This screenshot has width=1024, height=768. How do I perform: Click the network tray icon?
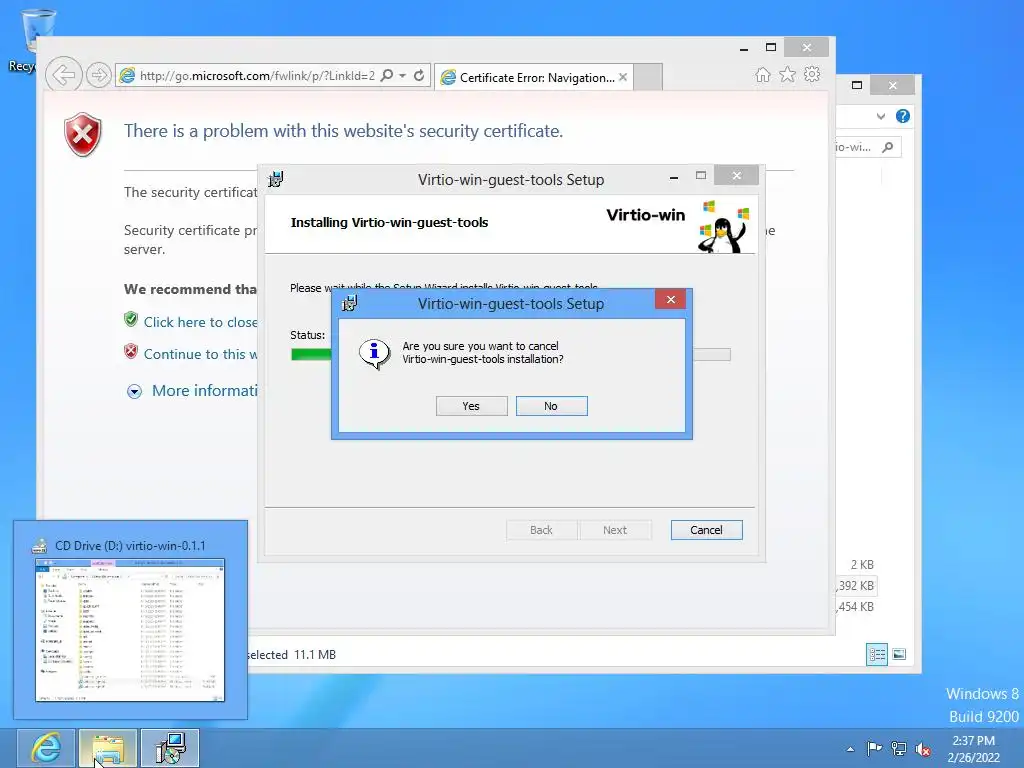[x=899, y=749]
